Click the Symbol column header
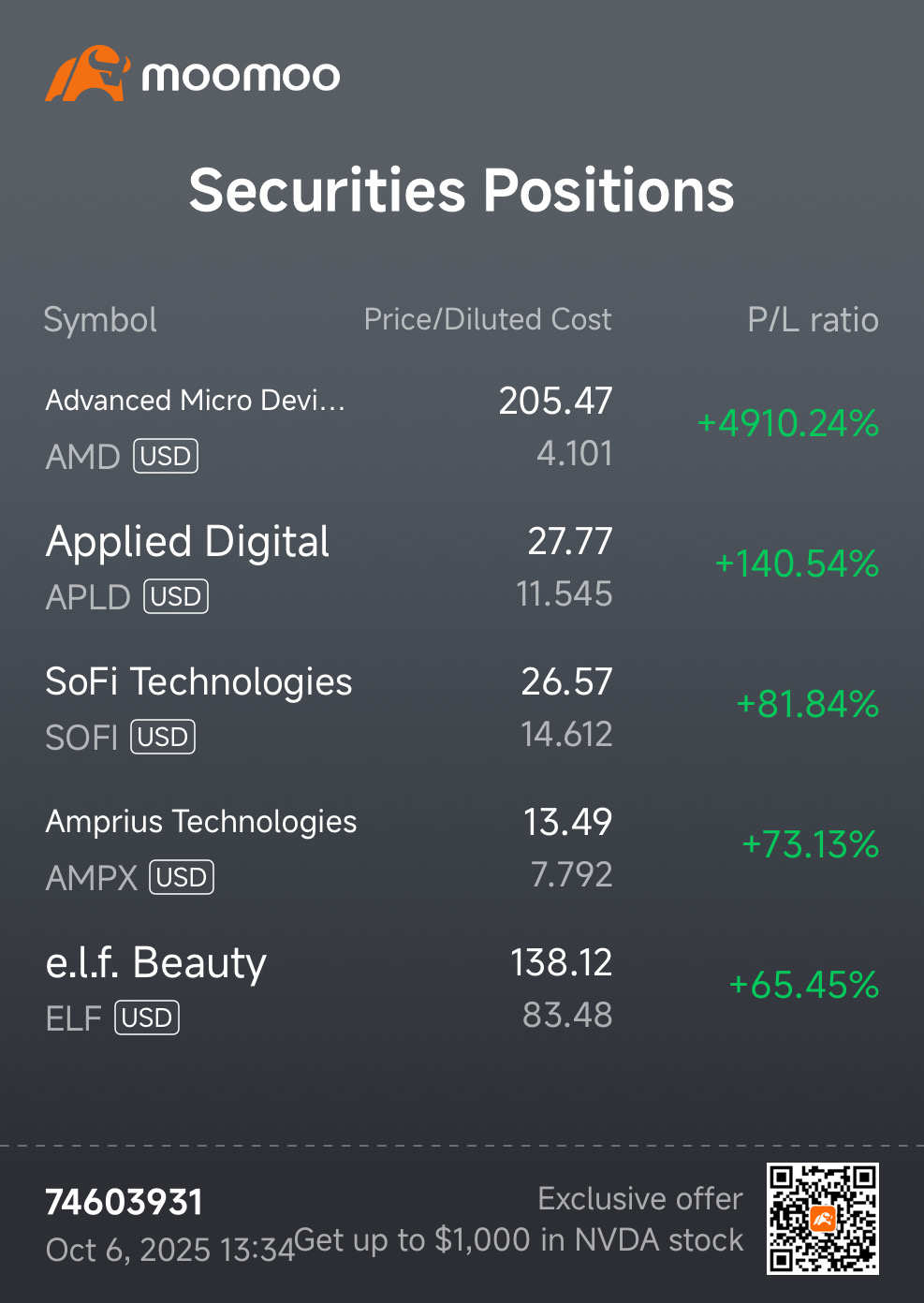Viewport: 924px width, 1303px height. tap(100, 320)
